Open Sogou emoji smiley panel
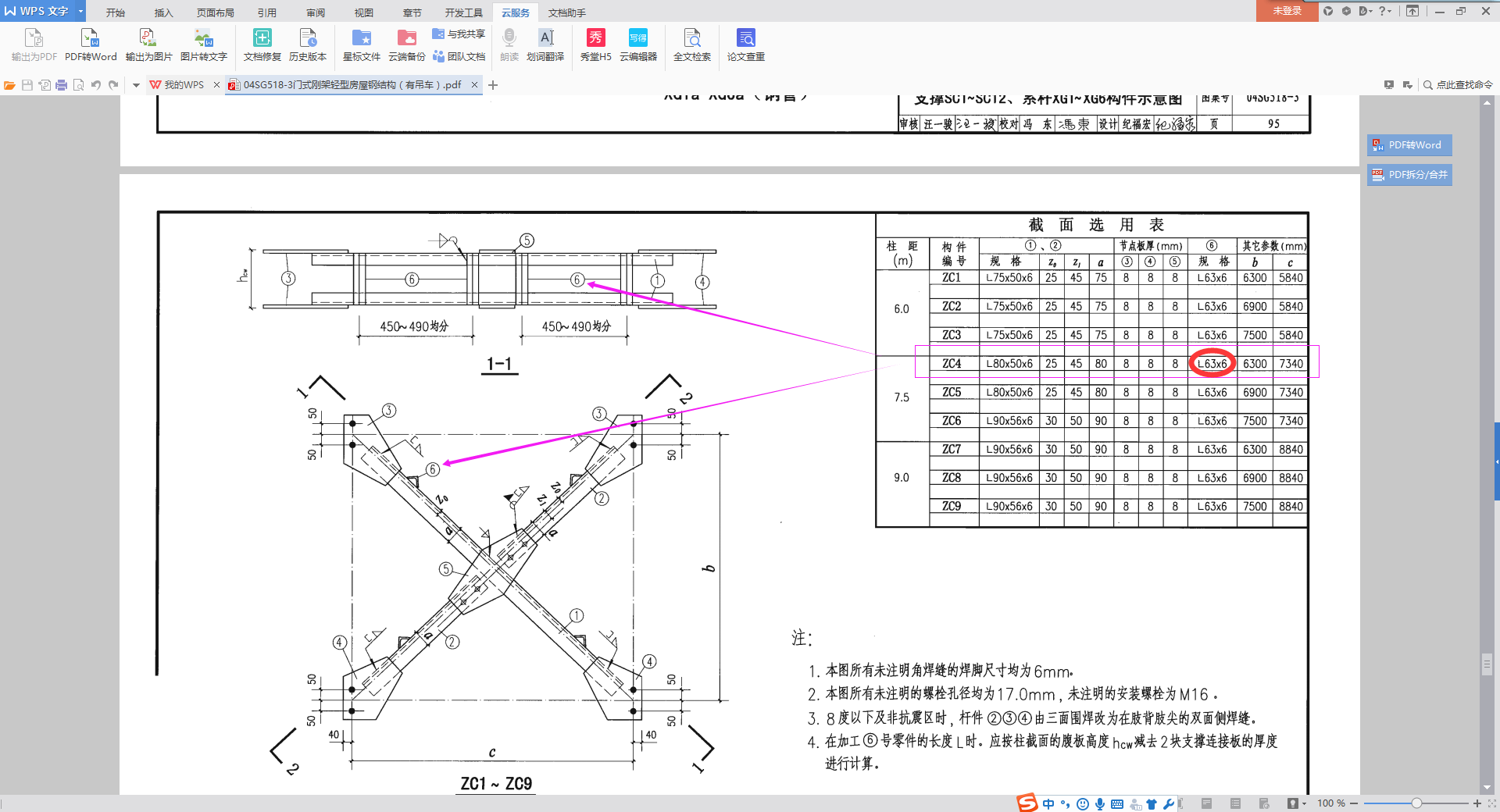This screenshot has height=812, width=1500. tap(1083, 803)
